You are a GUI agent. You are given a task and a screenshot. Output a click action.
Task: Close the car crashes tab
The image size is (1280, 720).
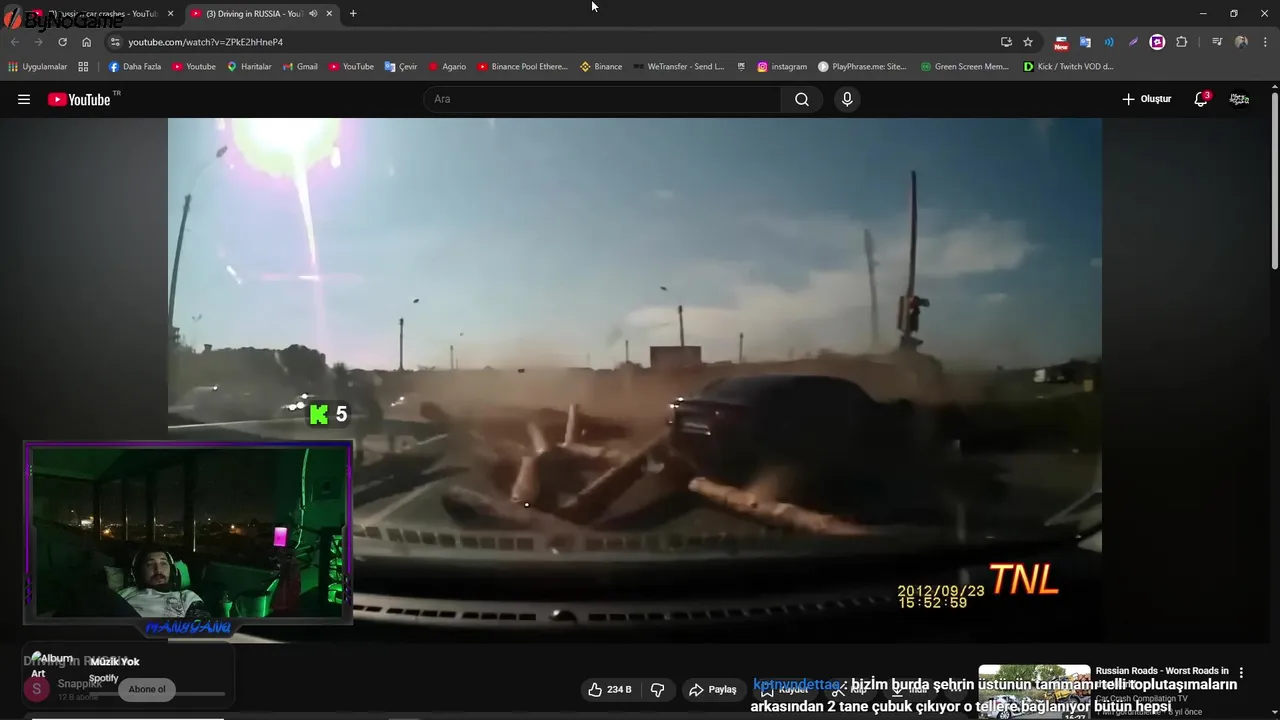click(x=170, y=14)
